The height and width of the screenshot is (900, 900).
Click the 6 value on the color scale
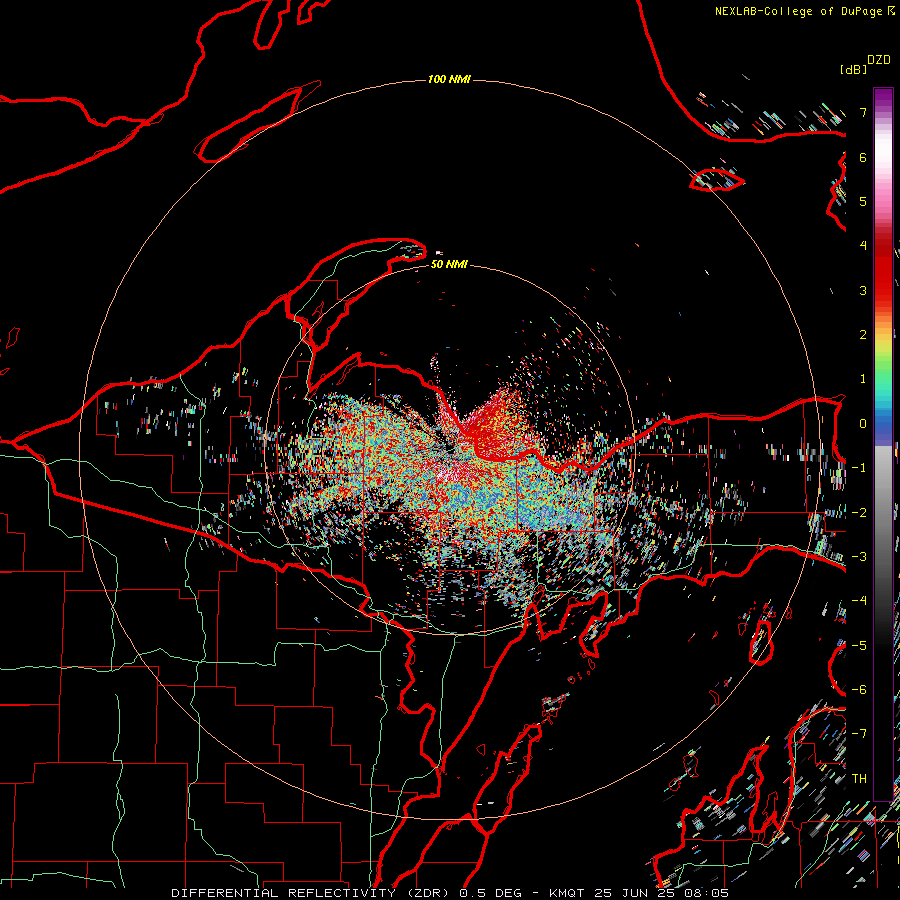click(x=863, y=157)
